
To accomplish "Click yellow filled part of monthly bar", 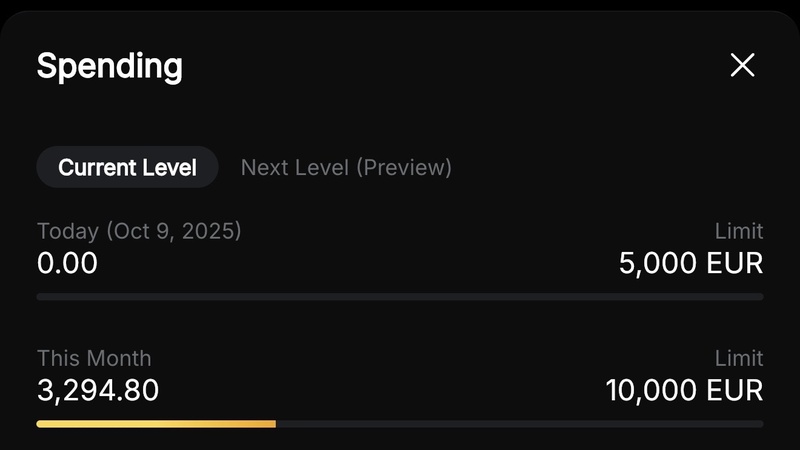I will (x=155, y=424).
